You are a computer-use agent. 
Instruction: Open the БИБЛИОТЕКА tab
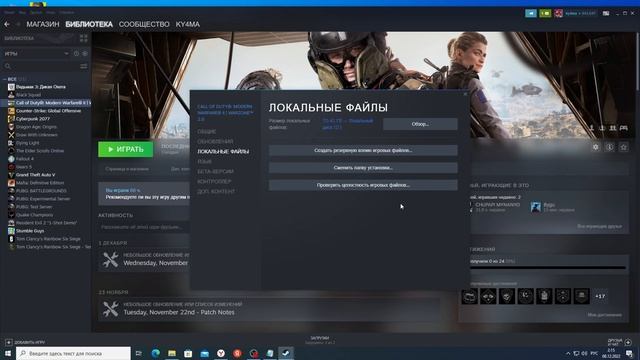click(x=89, y=24)
